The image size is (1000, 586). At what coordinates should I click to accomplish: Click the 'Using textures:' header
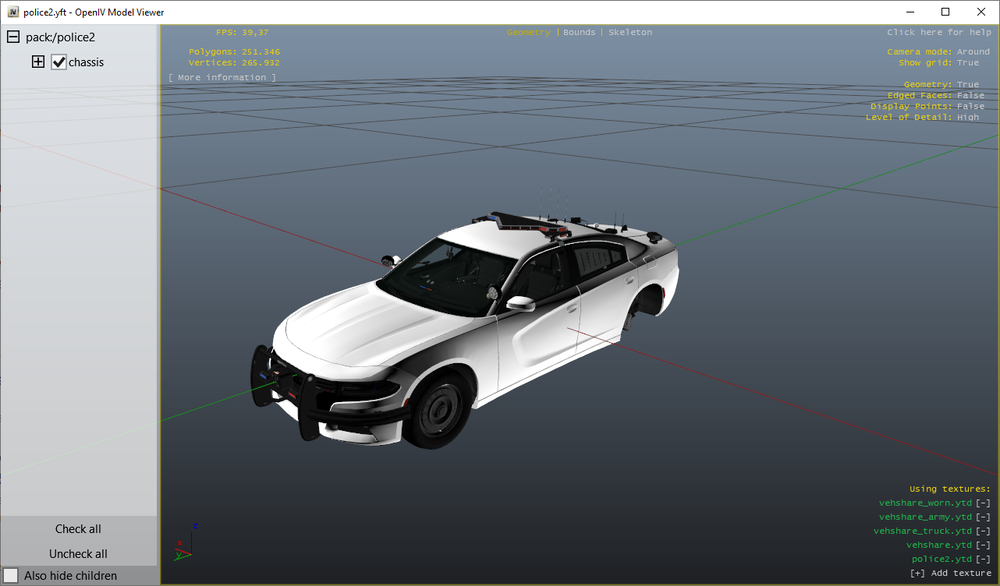[x=950, y=489]
